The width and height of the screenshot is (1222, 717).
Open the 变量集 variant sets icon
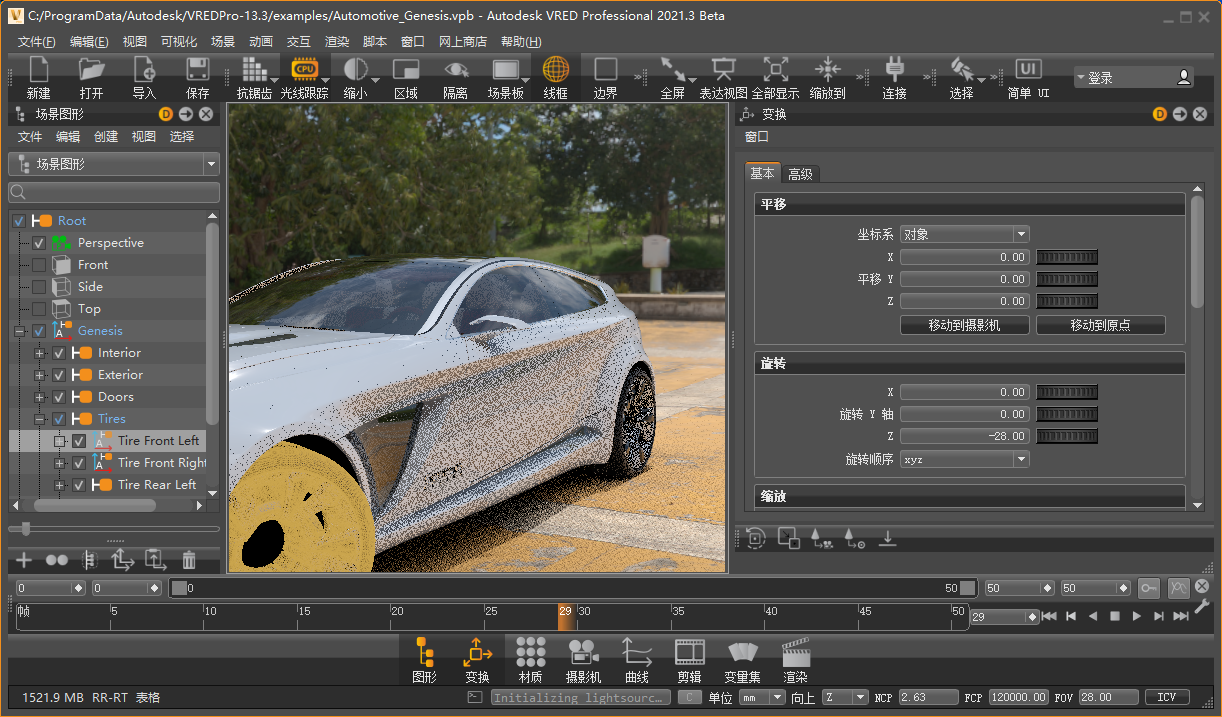pos(742,654)
